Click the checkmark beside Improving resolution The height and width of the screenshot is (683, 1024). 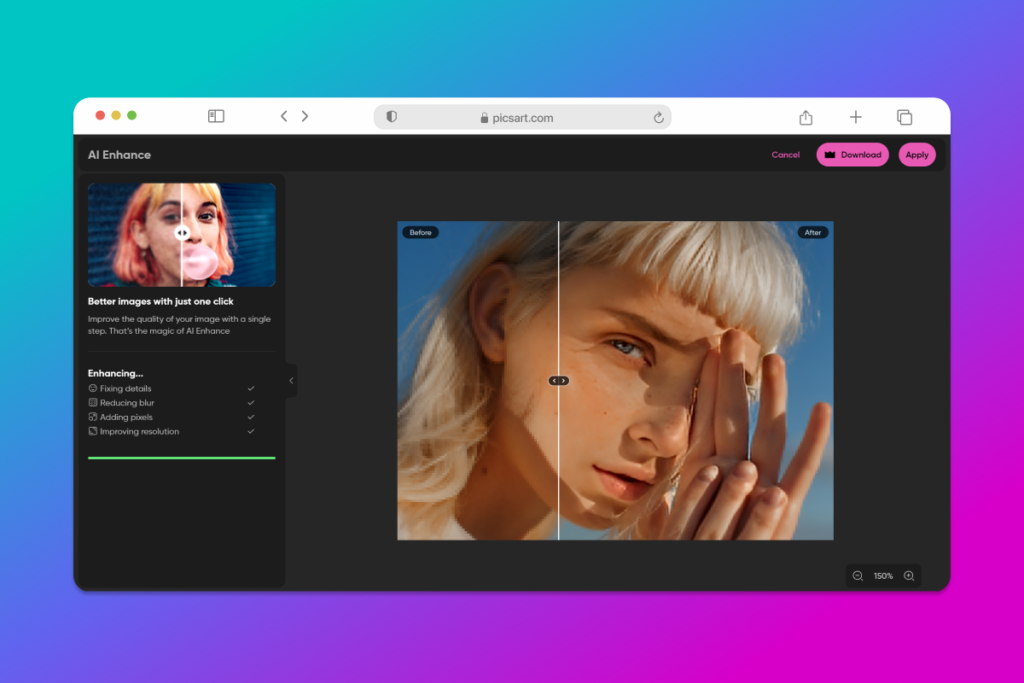coord(250,431)
